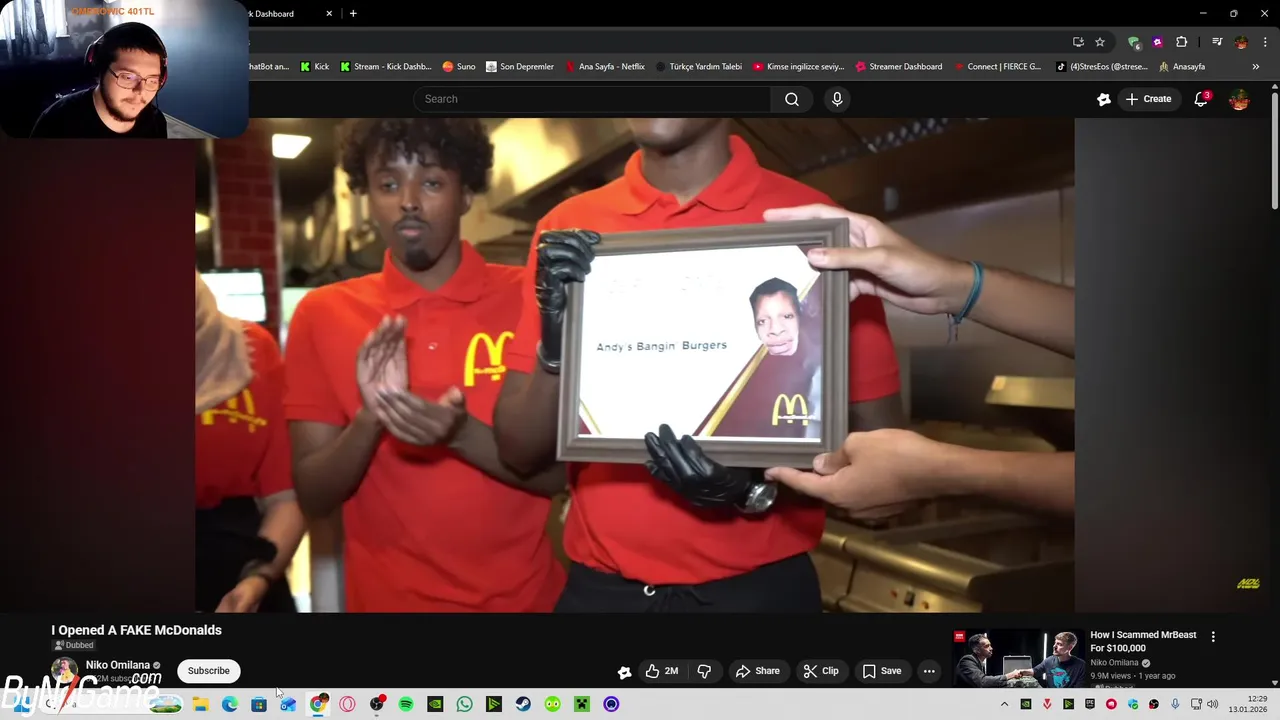Open OBS Studio from taskbar
This screenshot has width=1280, height=720.
[376, 705]
